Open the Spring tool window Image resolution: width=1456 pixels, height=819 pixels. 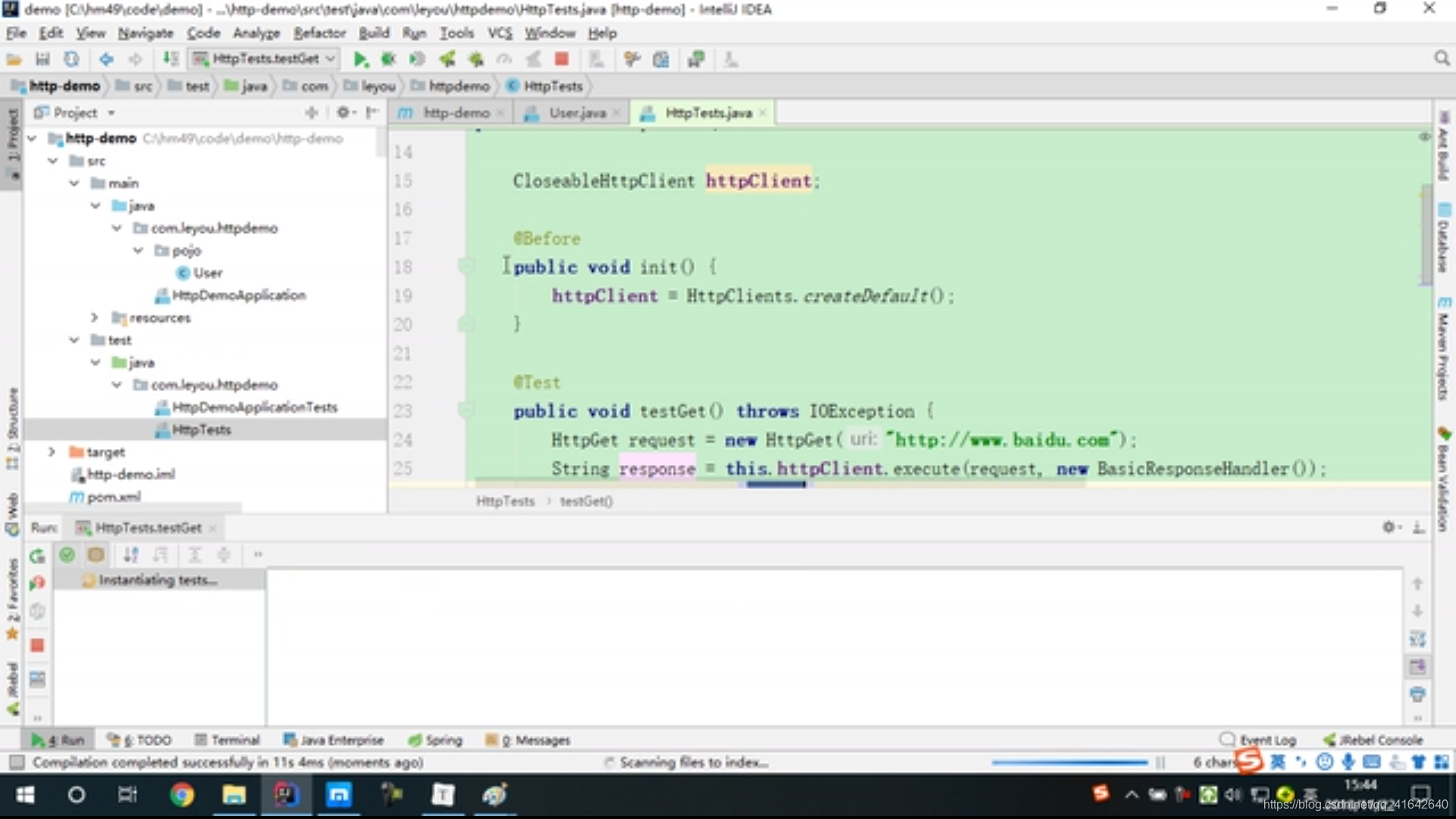[436, 740]
